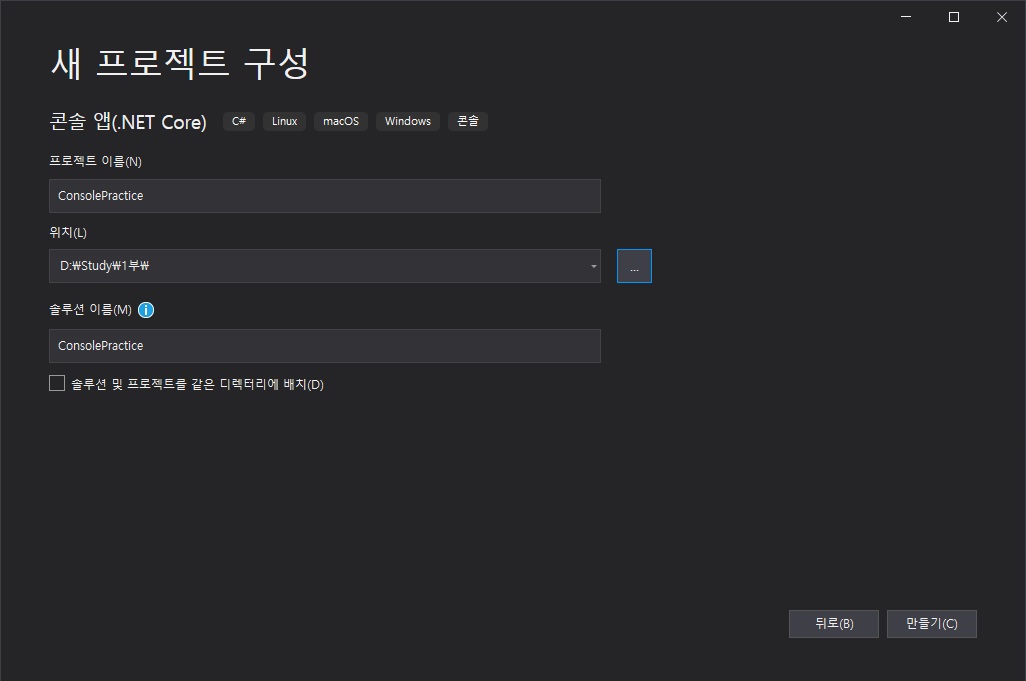Expand the location path dropdown arrow
This screenshot has height=681, width=1026.
click(x=593, y=266)
